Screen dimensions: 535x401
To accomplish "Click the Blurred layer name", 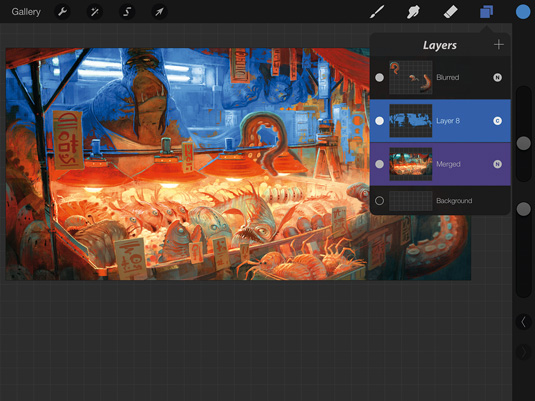I will point(448,77).
